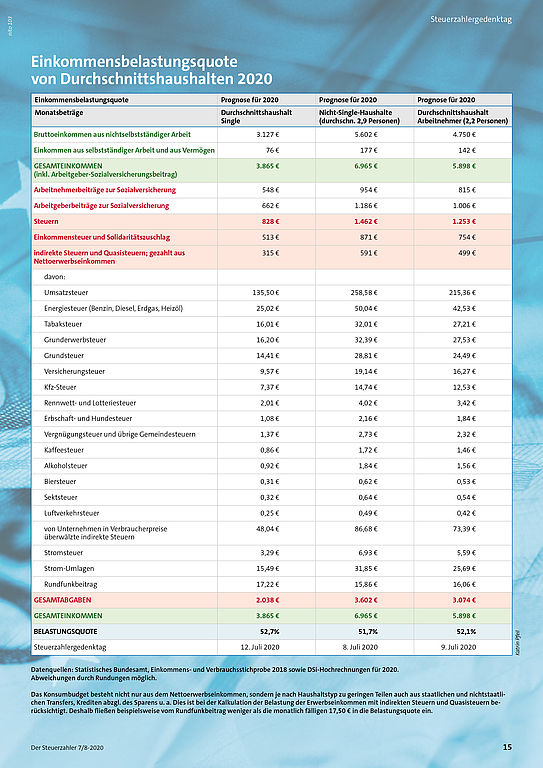This screenshot has height=768, width=543.
Task: Click the row label 'Stromsteuer'
Action: (64, 552)
